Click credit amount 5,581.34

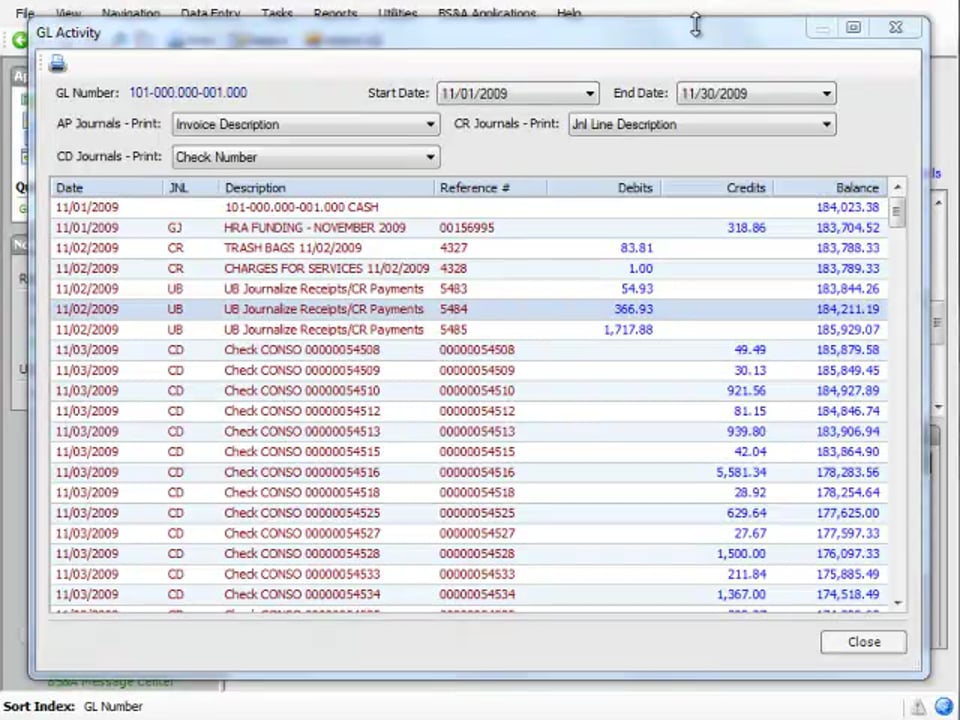click(741, 473)
